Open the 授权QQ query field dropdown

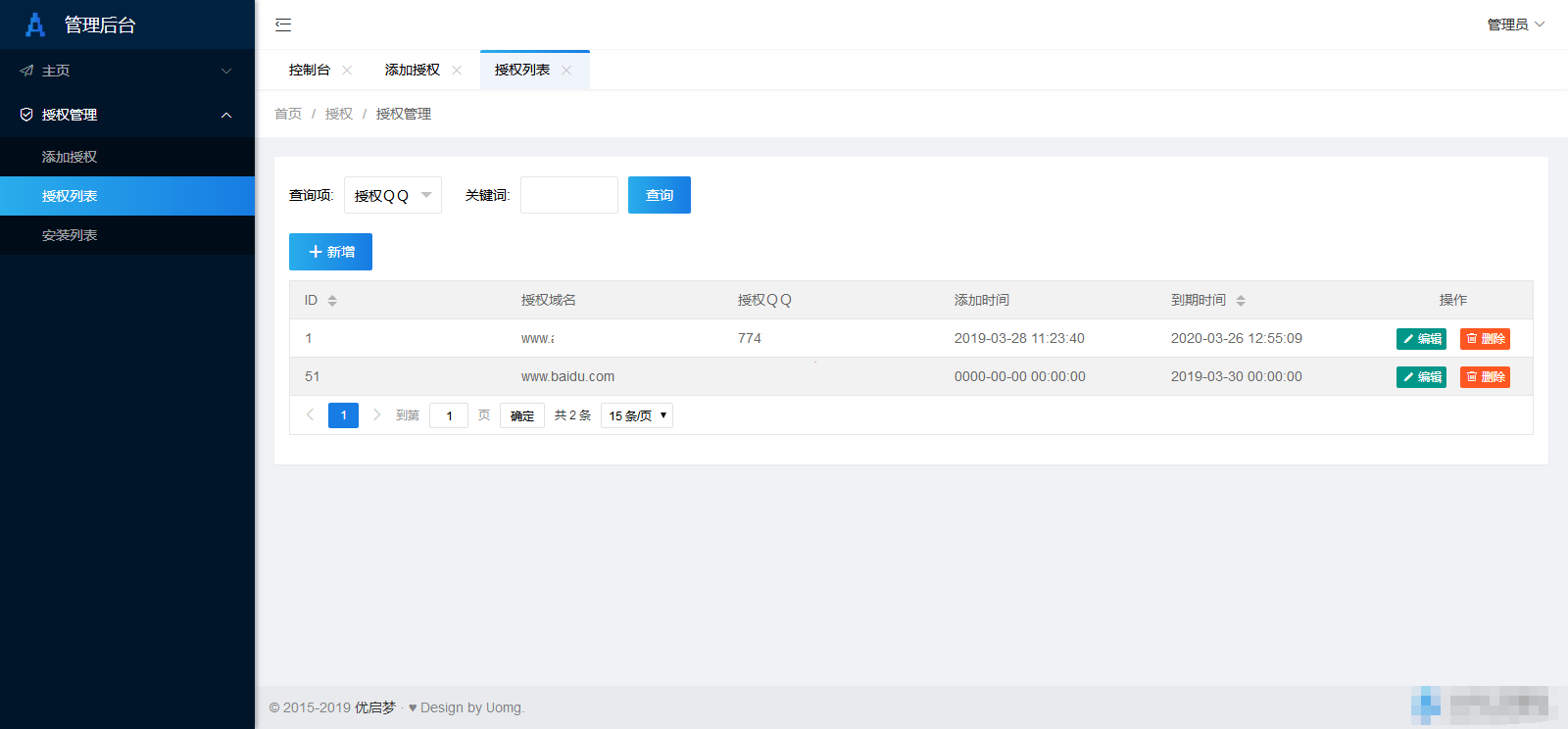[392, 195]
